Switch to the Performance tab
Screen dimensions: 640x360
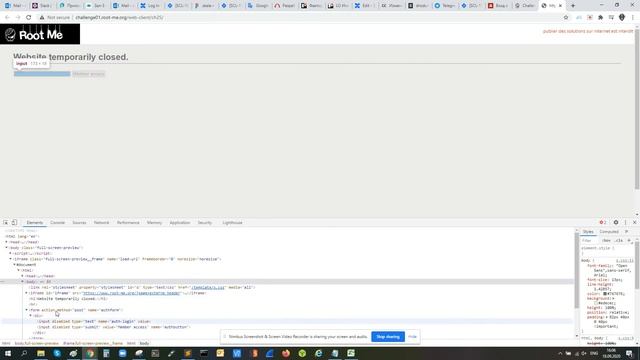tap(128, 222)
